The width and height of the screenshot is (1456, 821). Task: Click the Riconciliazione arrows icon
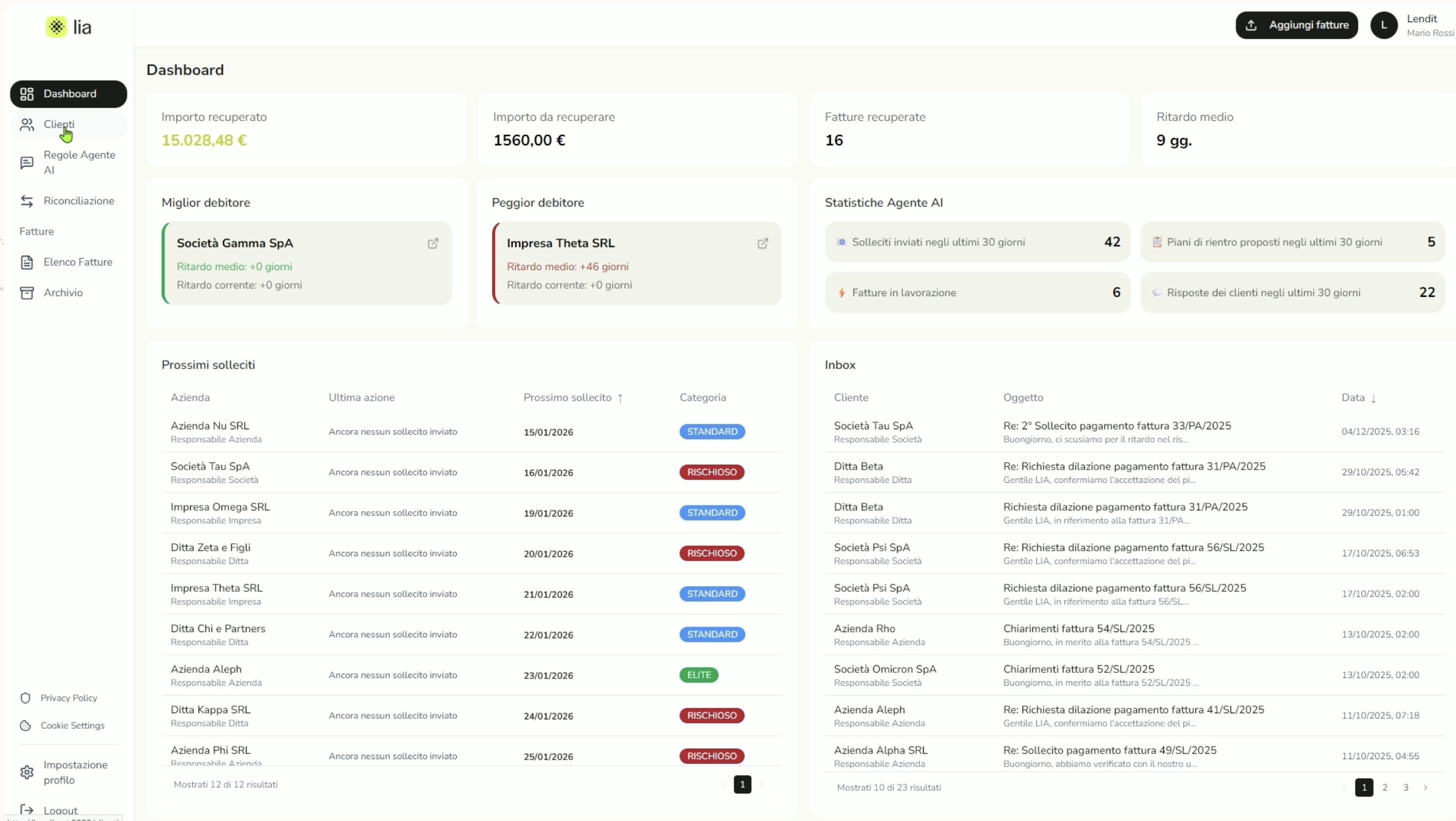pyautogui.click(x=27, y=201)
